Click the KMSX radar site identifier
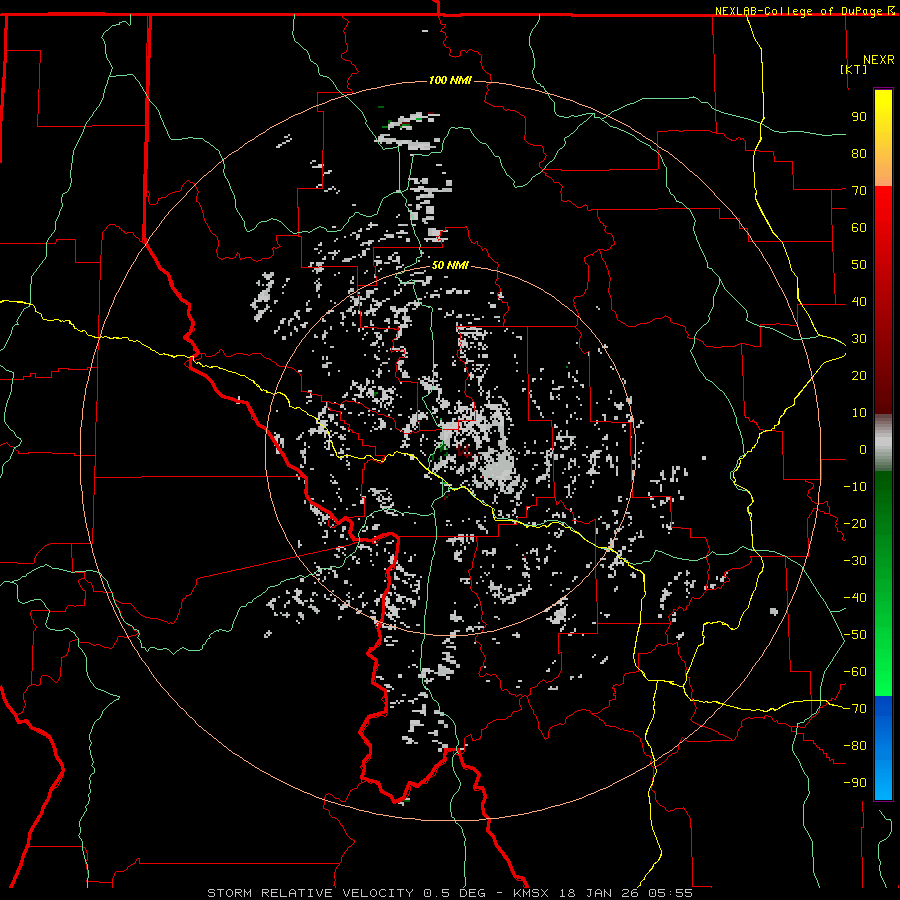 (530, 893)
